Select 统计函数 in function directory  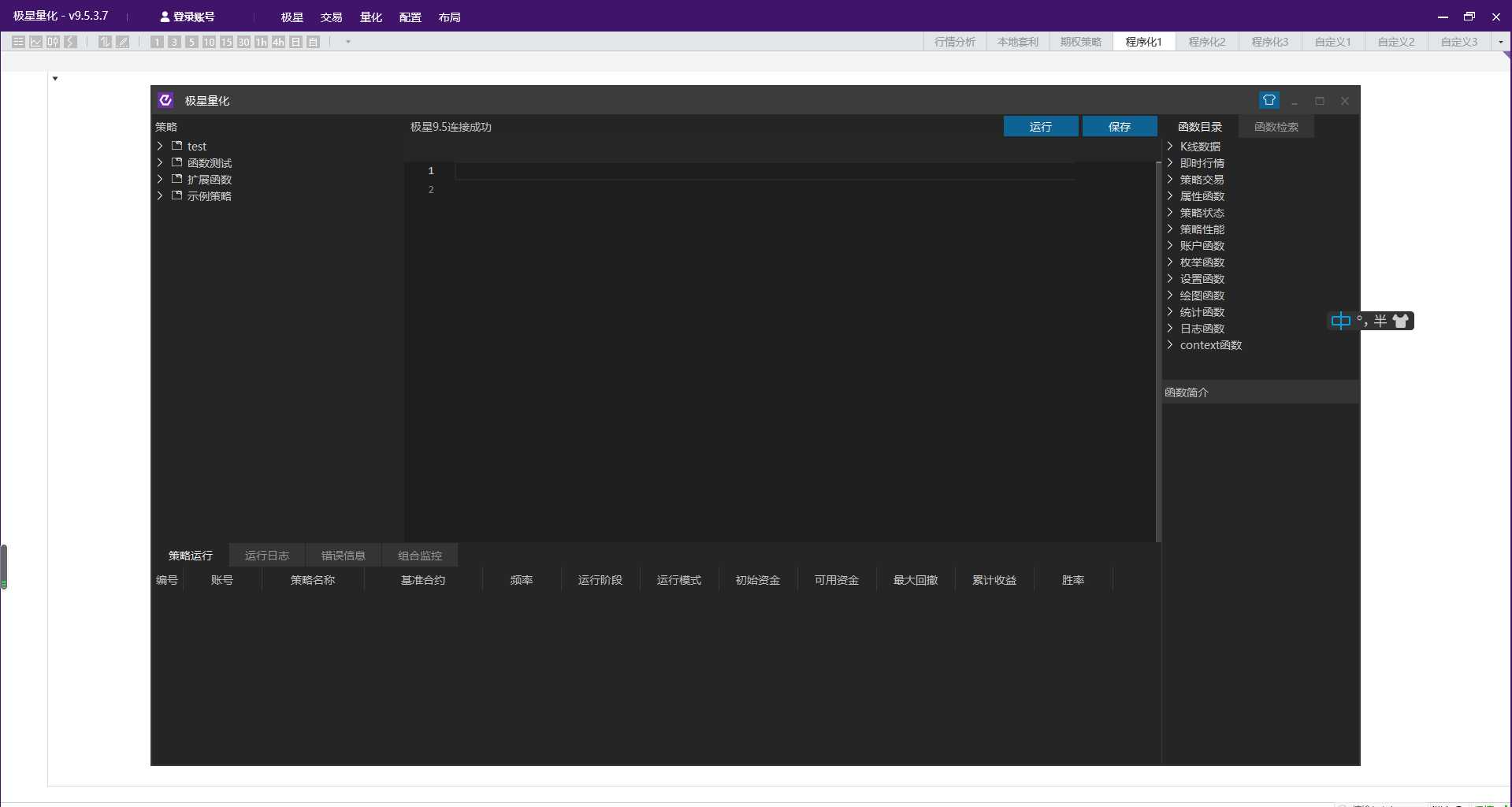1202,312
